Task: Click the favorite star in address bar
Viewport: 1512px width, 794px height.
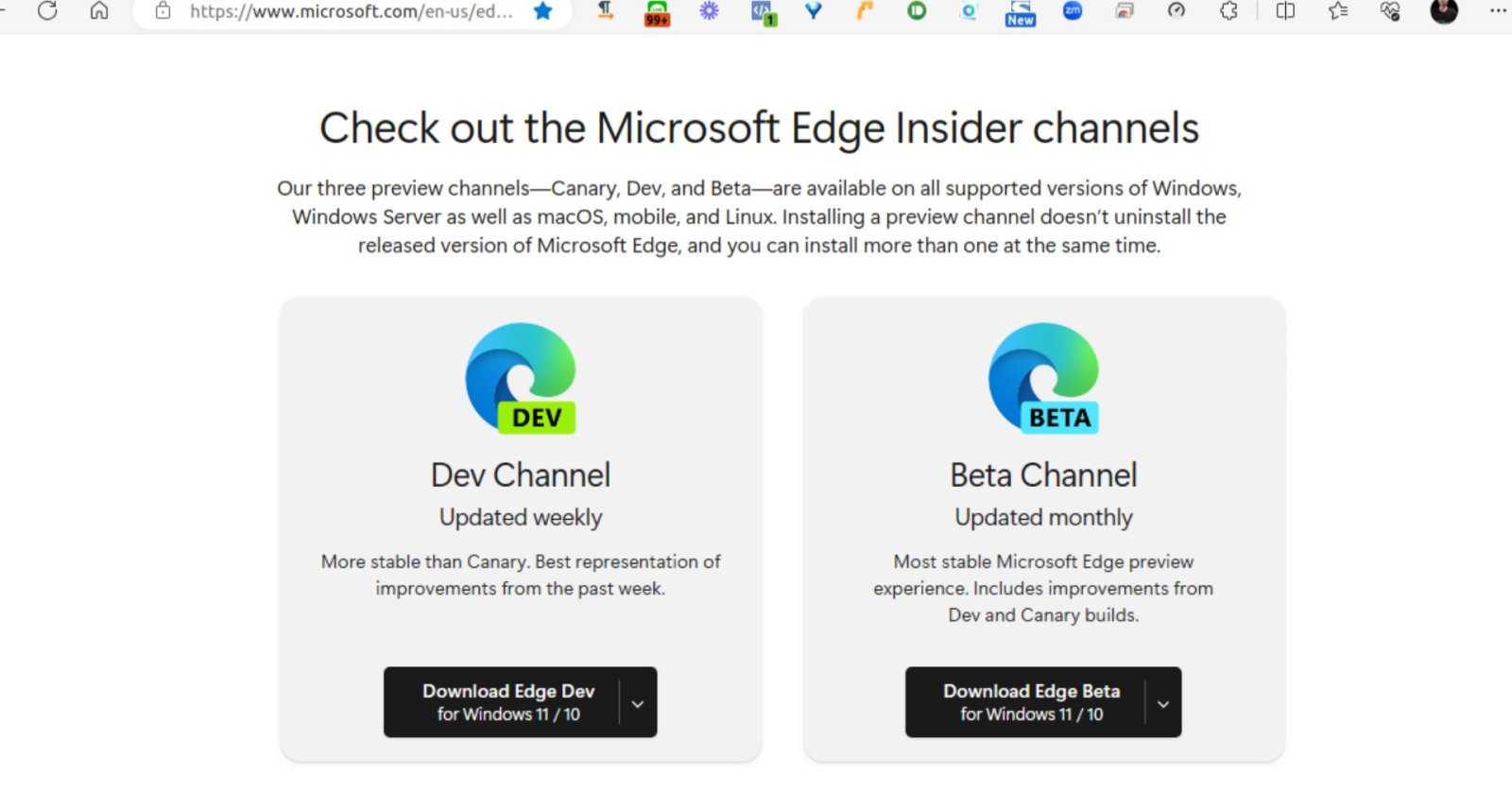Action: [x=542, y=11]
